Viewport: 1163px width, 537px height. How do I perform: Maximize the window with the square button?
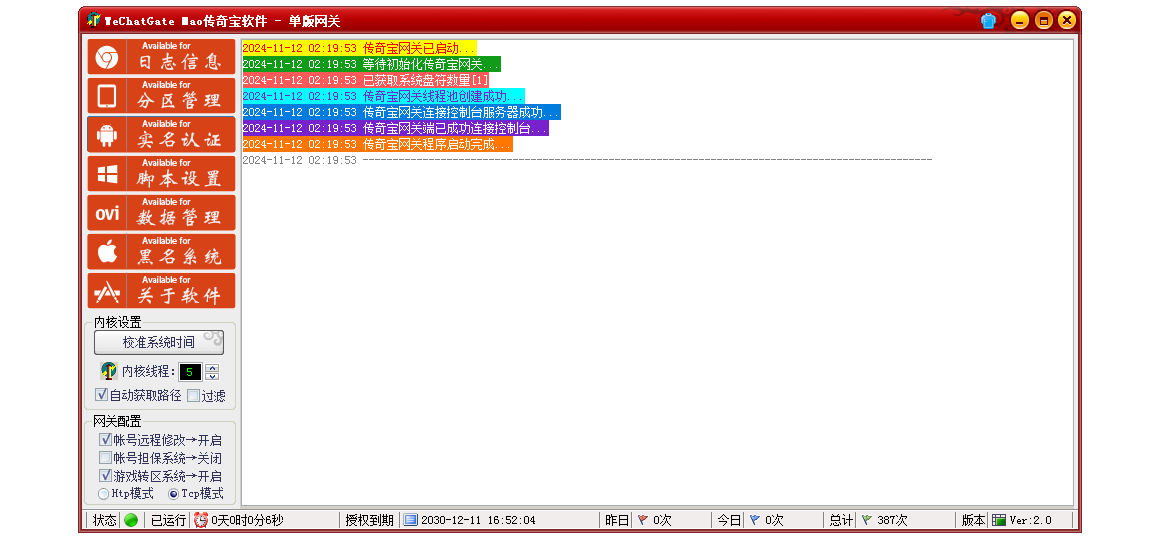[x=1044, y=21]
